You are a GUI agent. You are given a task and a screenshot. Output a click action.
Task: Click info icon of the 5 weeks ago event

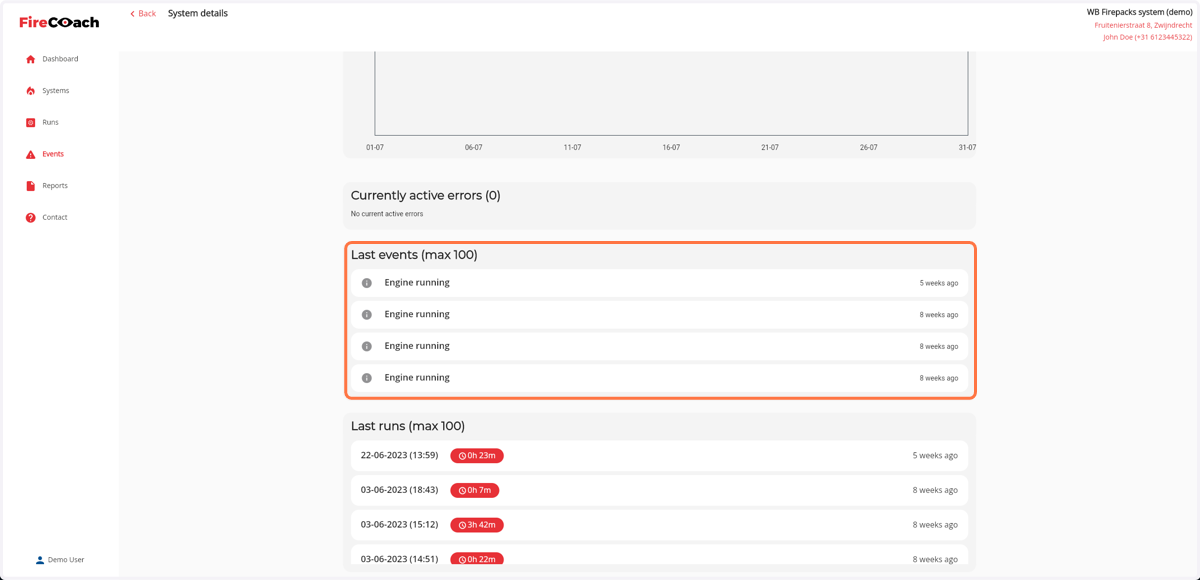pos(367,283)
